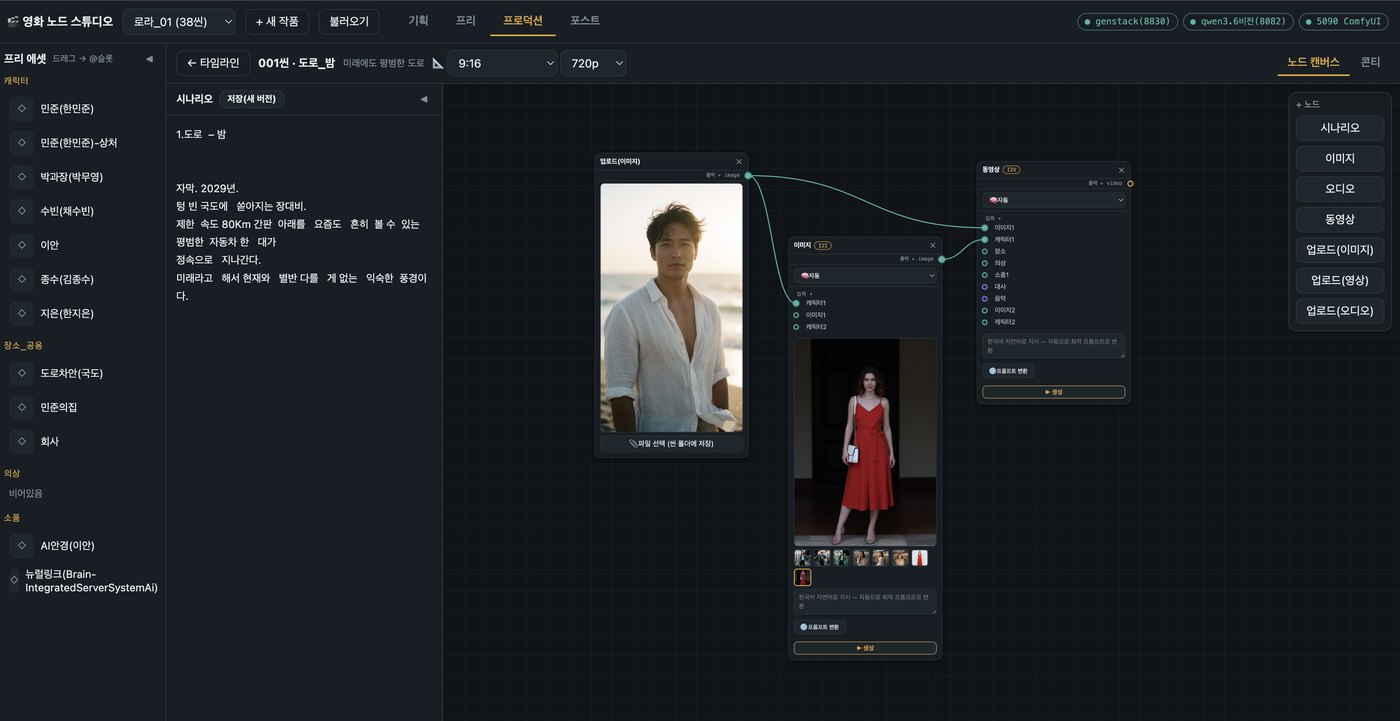Click the 도로차안(국도) location diamond icon

[22, 373]
